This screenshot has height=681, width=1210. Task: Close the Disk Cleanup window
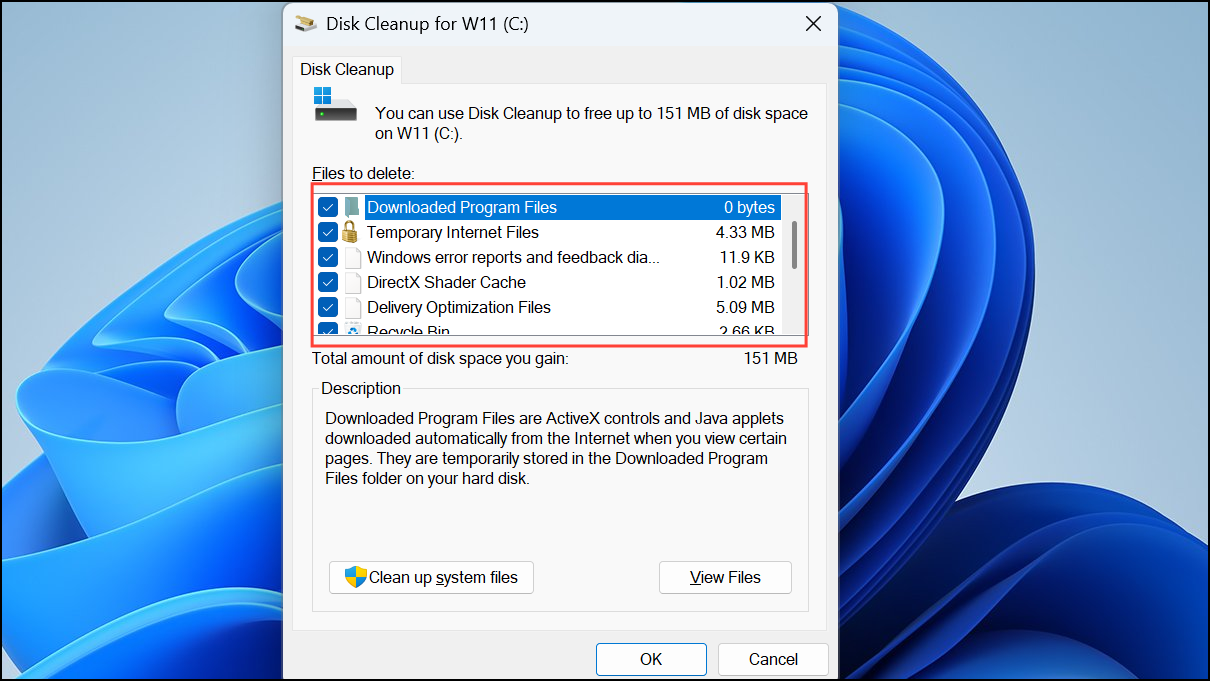click(814, 23)
